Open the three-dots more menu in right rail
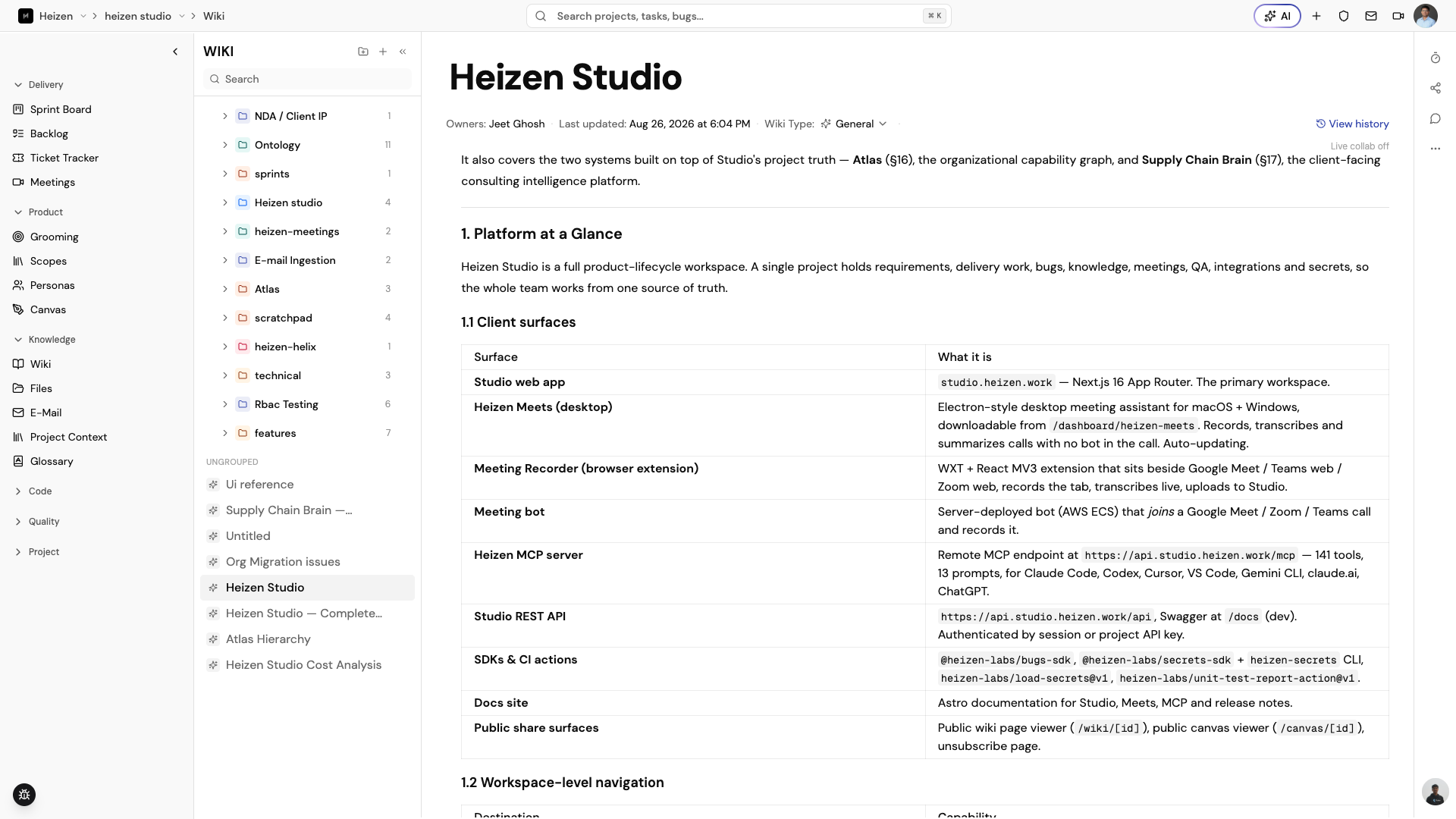The width and height of the screenshot is (1456, 819). (1436, 149)
